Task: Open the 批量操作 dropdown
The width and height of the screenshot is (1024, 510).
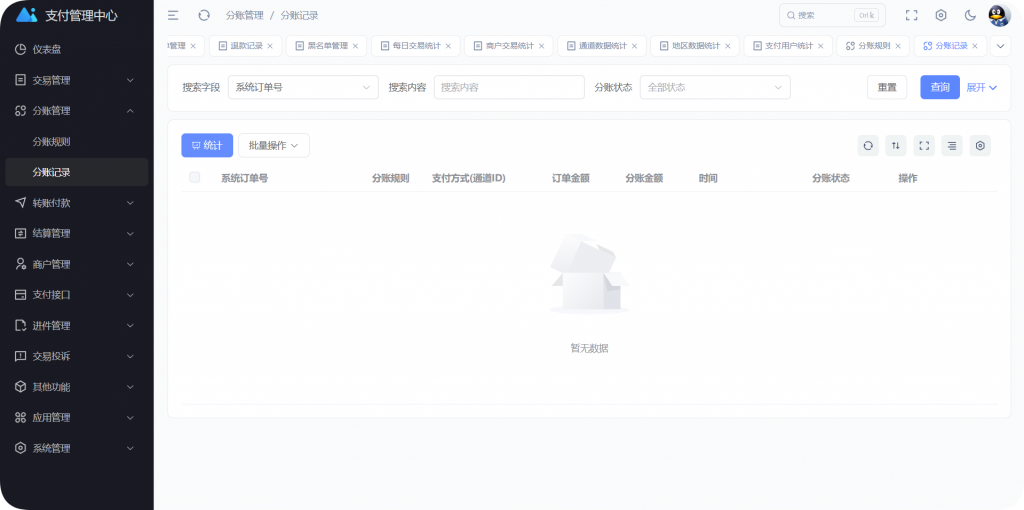Action: (274, 146)
